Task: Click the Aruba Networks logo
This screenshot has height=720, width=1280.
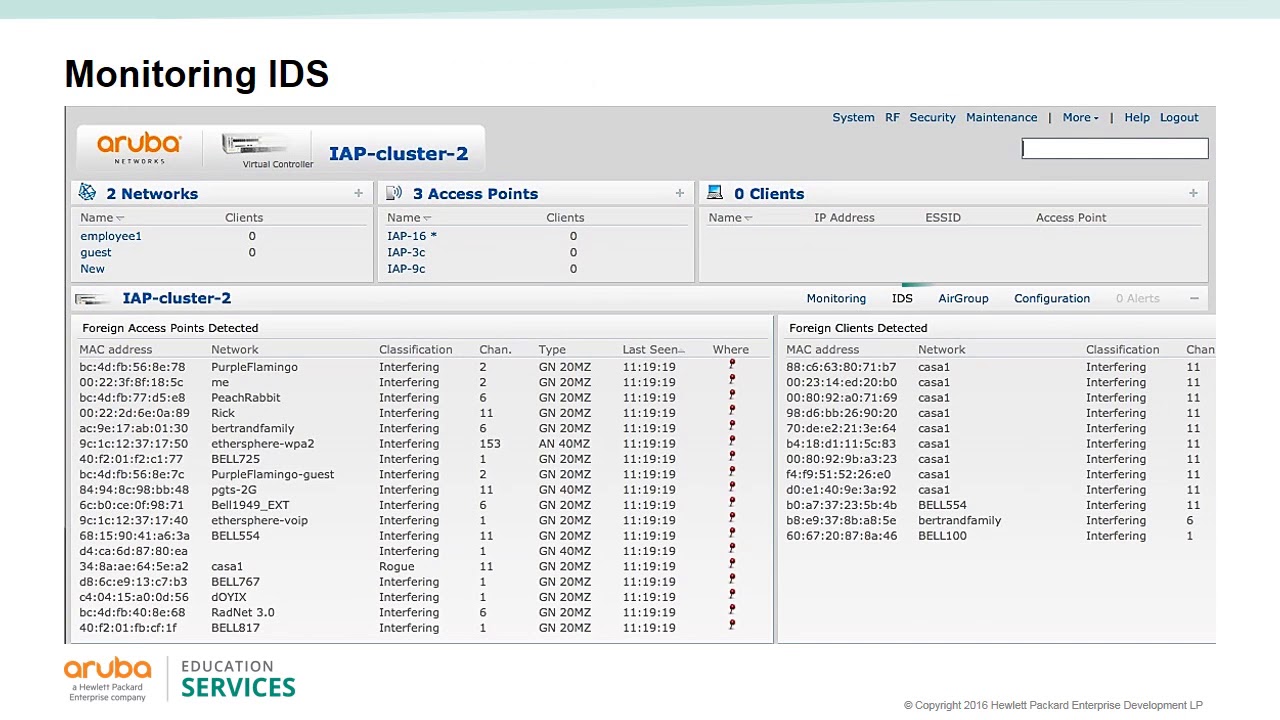Action: pyautogui.click(x=139, y=148)
